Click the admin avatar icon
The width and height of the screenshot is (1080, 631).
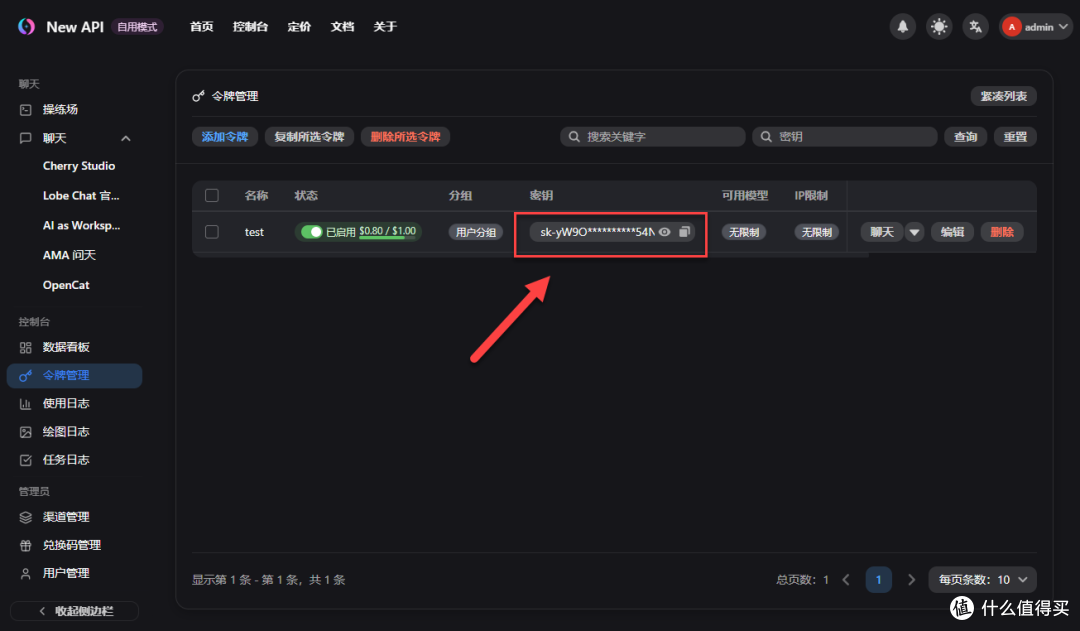(1011, 27)
